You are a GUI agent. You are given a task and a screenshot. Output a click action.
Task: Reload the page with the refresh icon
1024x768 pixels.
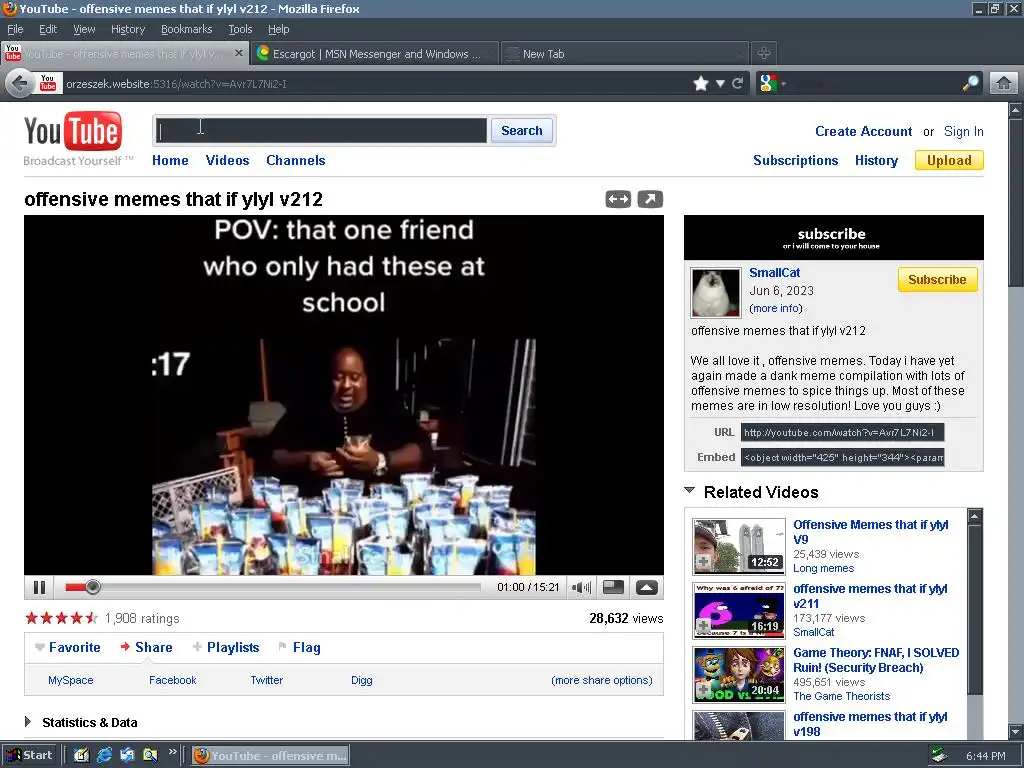pos(738,84)
